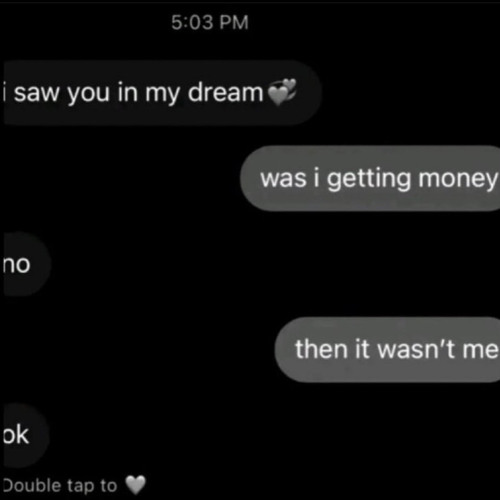Click the word 'money' in sent reply
500x500 pixels.
click(x=458, y=180)
